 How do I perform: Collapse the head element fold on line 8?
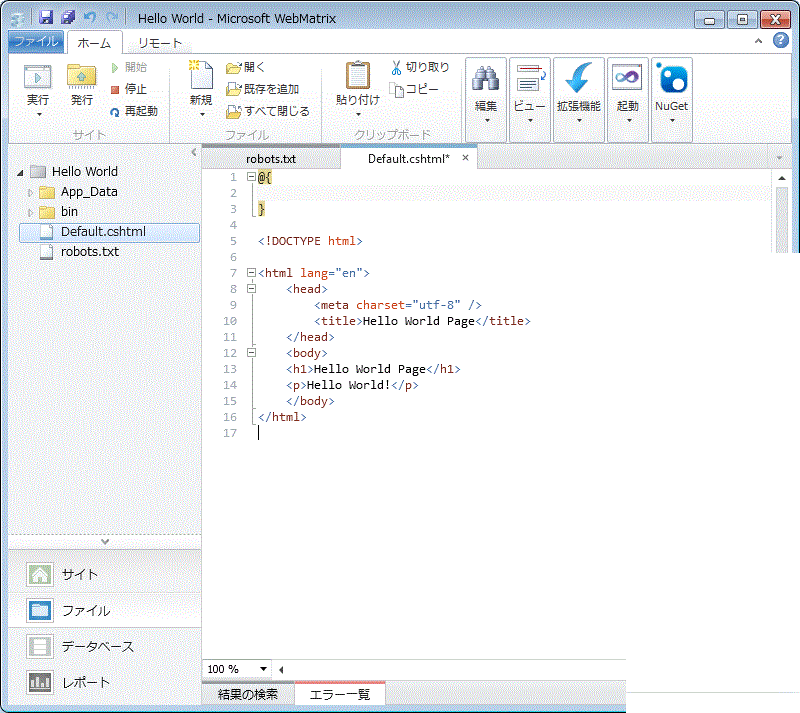(251, 288)
